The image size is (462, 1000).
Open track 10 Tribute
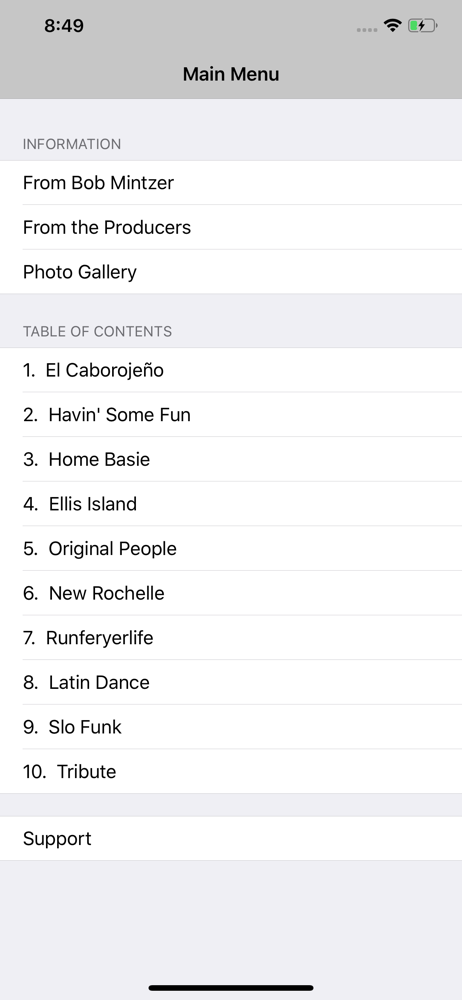pos(231,772)
